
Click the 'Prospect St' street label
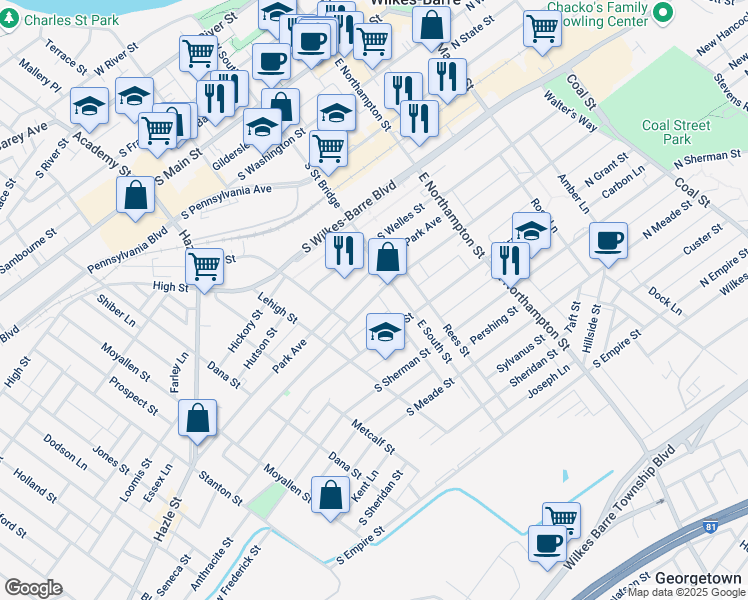pos(134,396)
